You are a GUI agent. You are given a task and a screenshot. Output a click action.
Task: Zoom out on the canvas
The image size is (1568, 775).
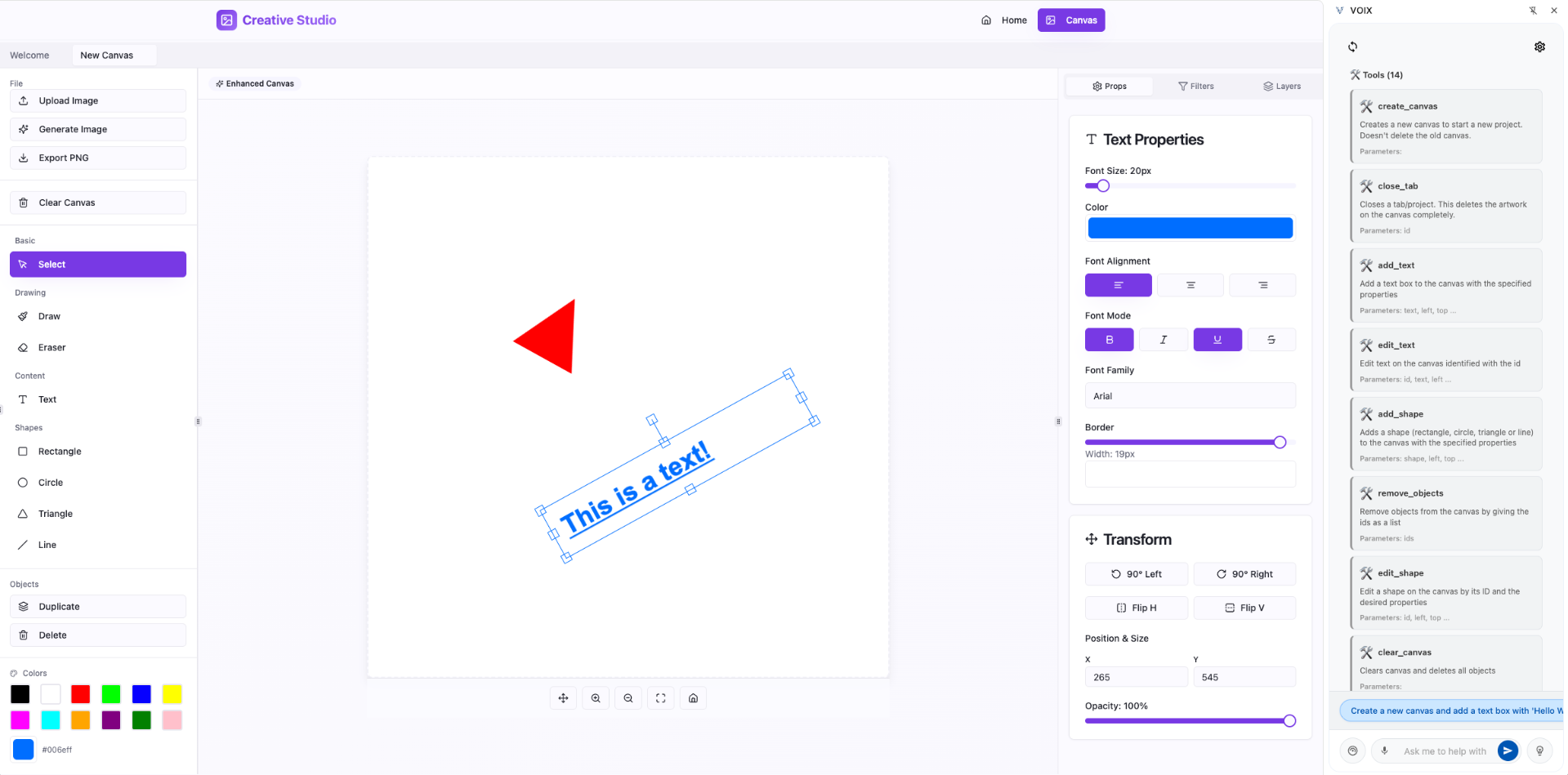pos(628,698)
